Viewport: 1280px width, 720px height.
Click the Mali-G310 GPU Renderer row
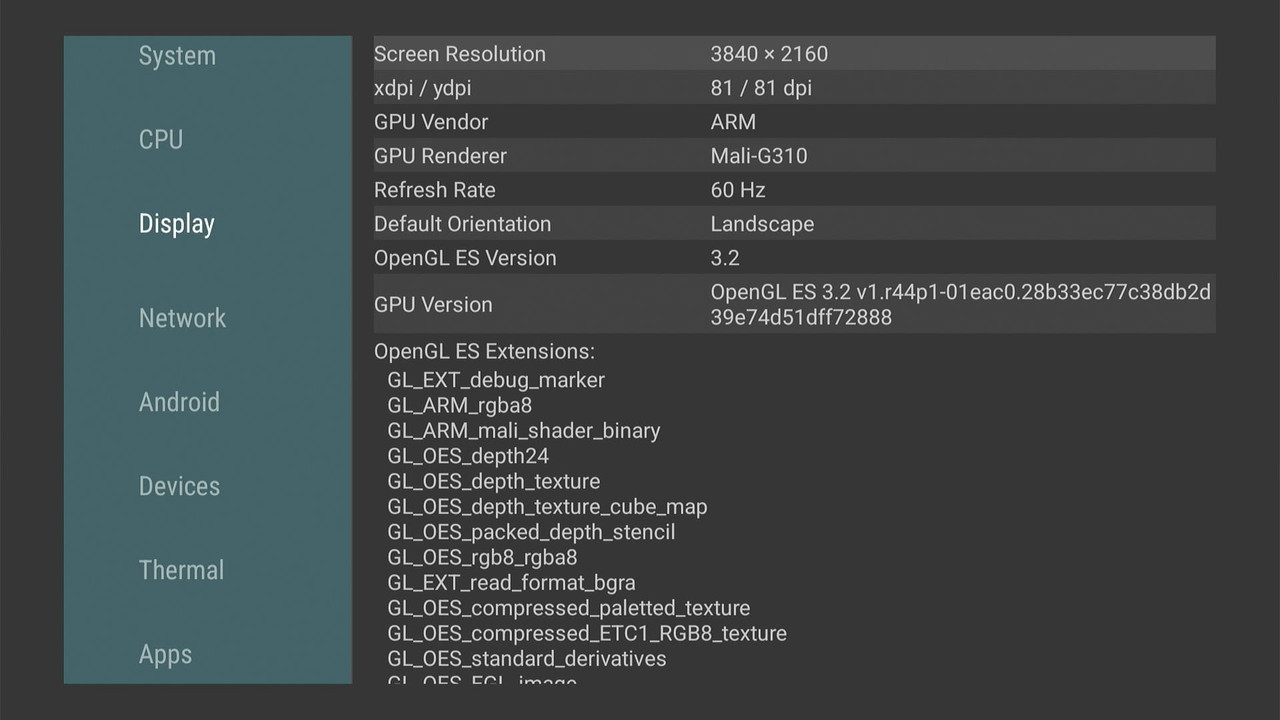pyautogui.click(x=700, y=156)
